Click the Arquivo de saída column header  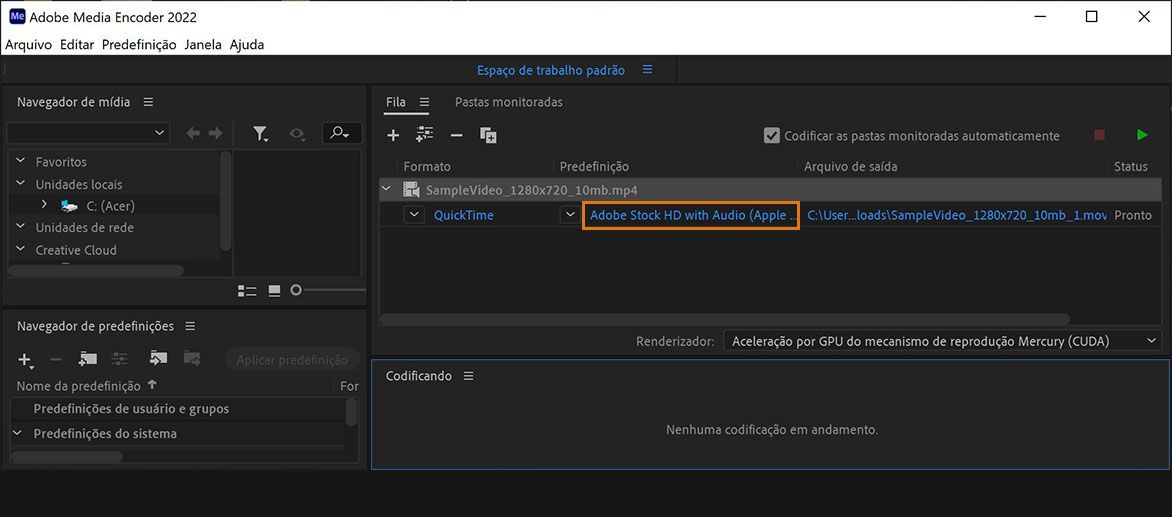pyautogui.click(x=851, y=167)
